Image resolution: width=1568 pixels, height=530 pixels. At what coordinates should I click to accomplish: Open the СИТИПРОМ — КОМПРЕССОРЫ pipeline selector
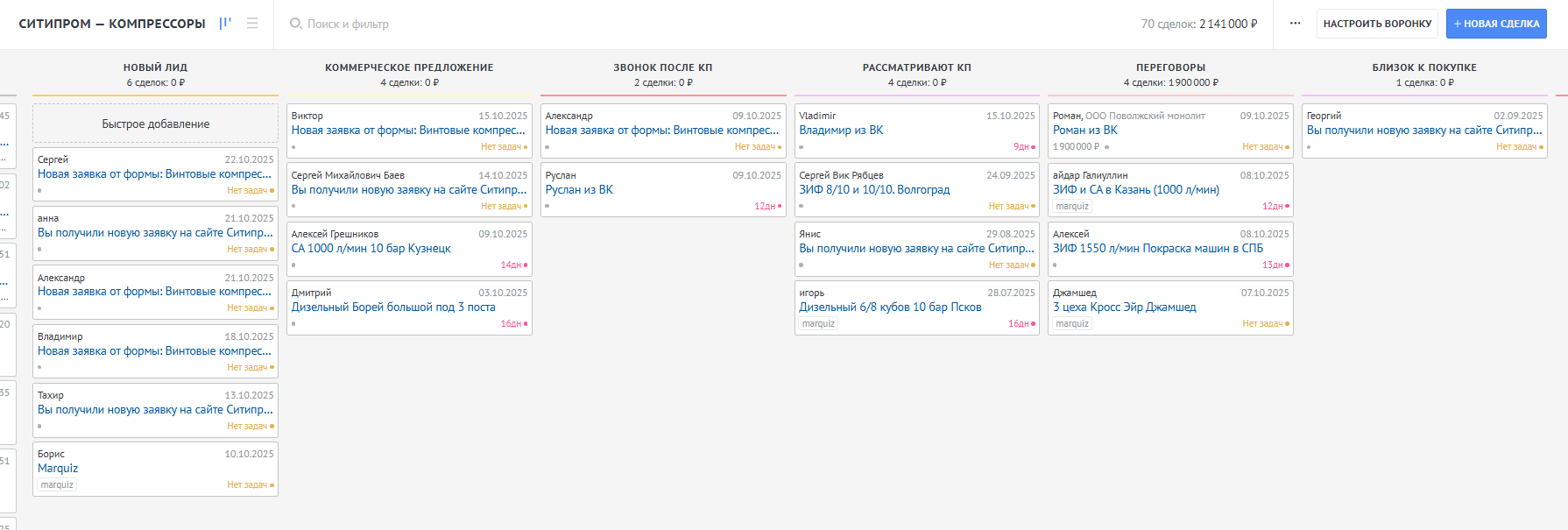tap(112, 24)
